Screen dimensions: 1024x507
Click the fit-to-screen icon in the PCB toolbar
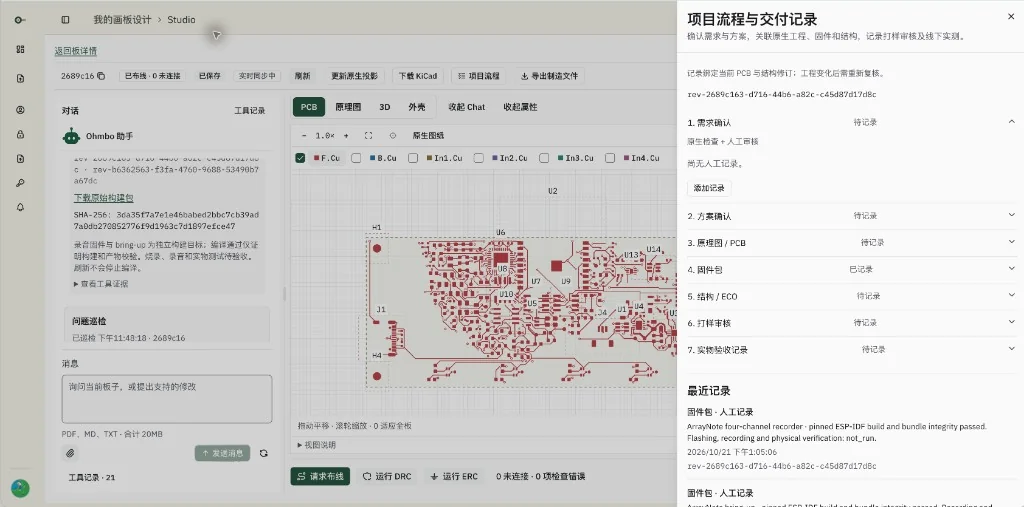pyautogui.click(x=368, y=136)
